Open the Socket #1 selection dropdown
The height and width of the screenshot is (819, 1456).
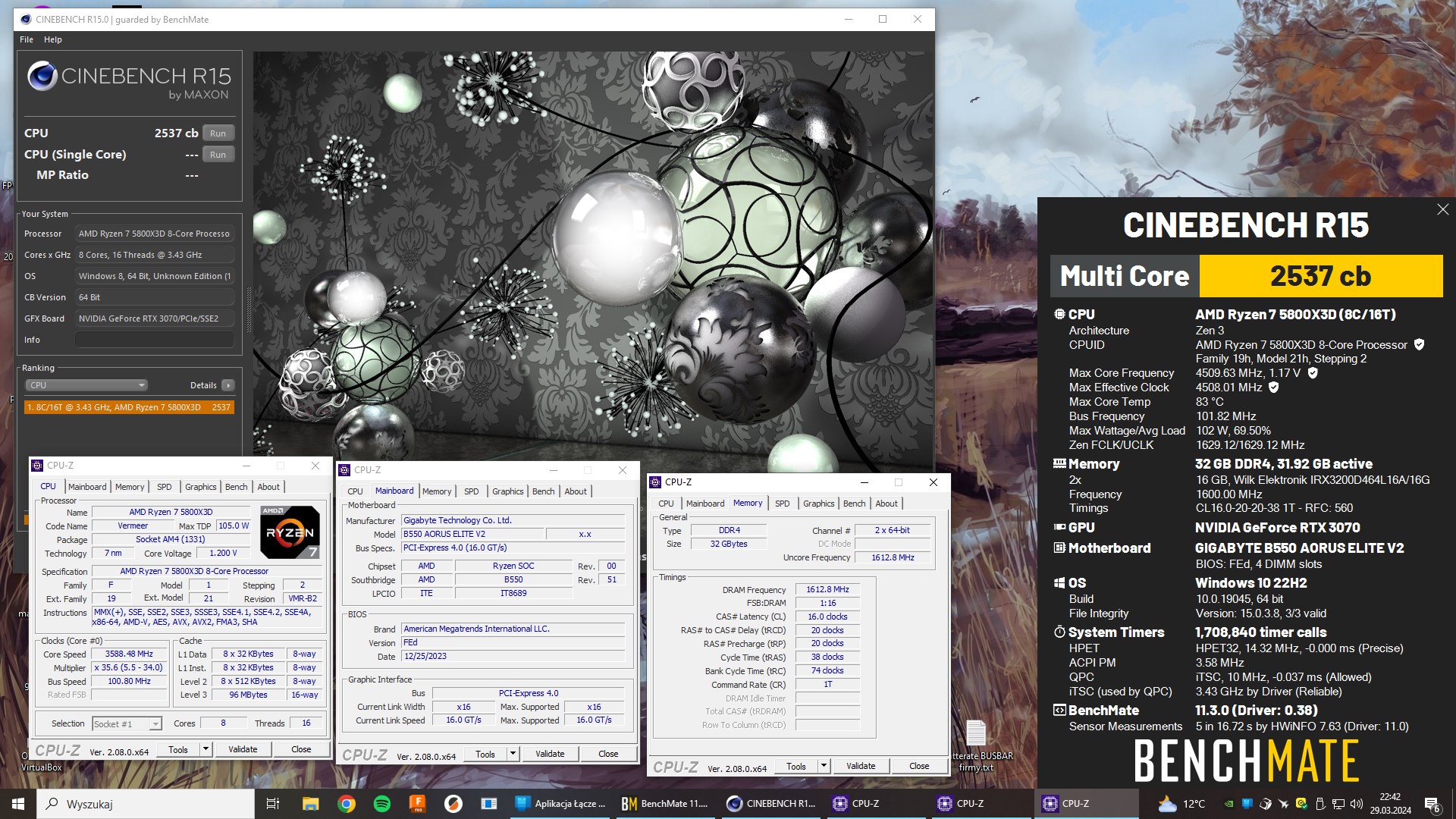(127, 724)
